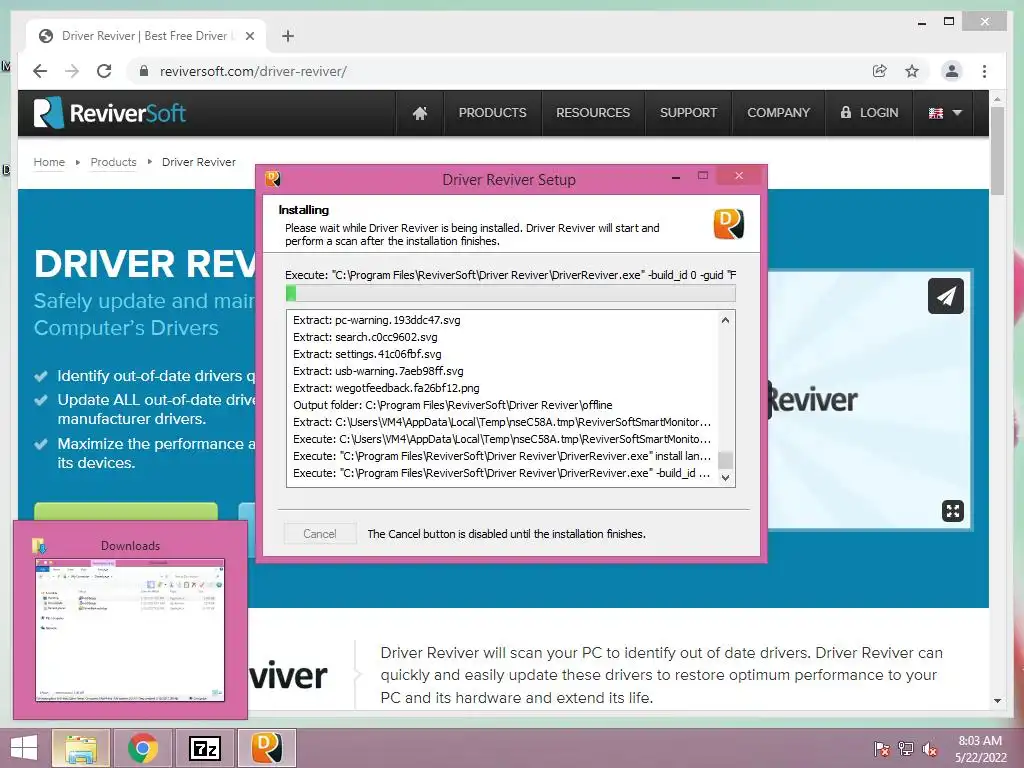The width and height of the screenshot is (1024, 768).
Task: Select log line 'Extract: search.c0cc9602.svg'
Action: pyautogui.click(x=365, y=337)
